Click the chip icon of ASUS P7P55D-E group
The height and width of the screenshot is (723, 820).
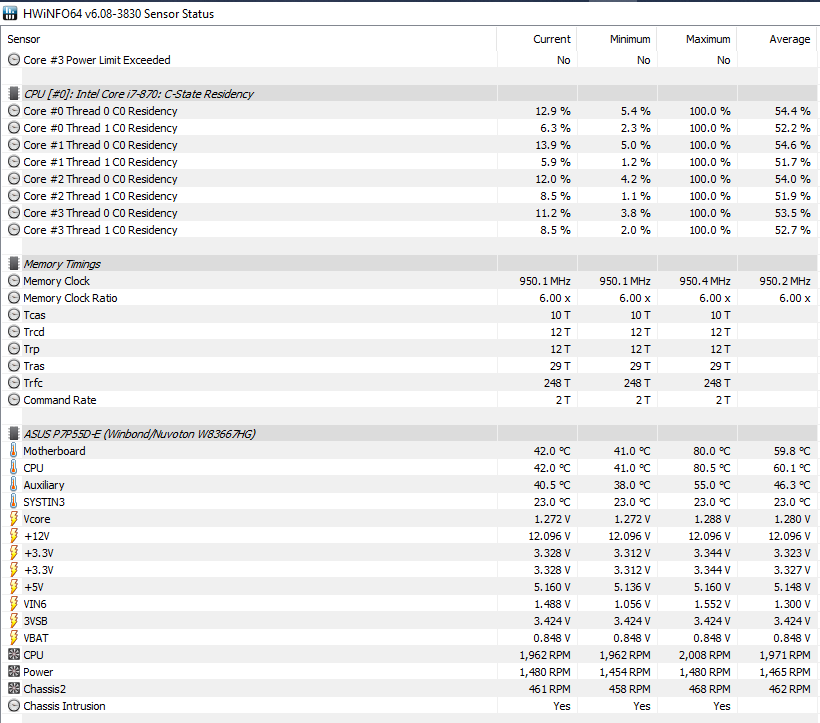pos(14,434)
